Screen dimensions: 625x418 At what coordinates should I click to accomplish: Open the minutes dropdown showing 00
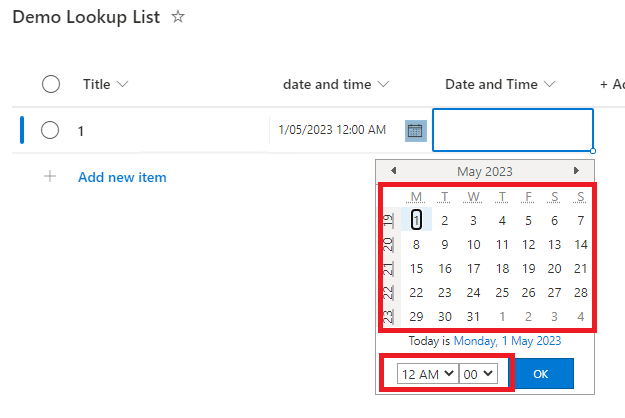[477, 373]
